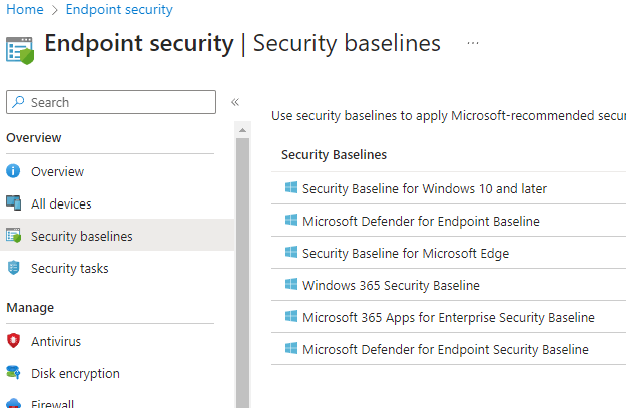Click Windows icon beside Security Baseline for Microsoft Edge
This screenshot has height=408, width=626.
[x=290, y=253]
